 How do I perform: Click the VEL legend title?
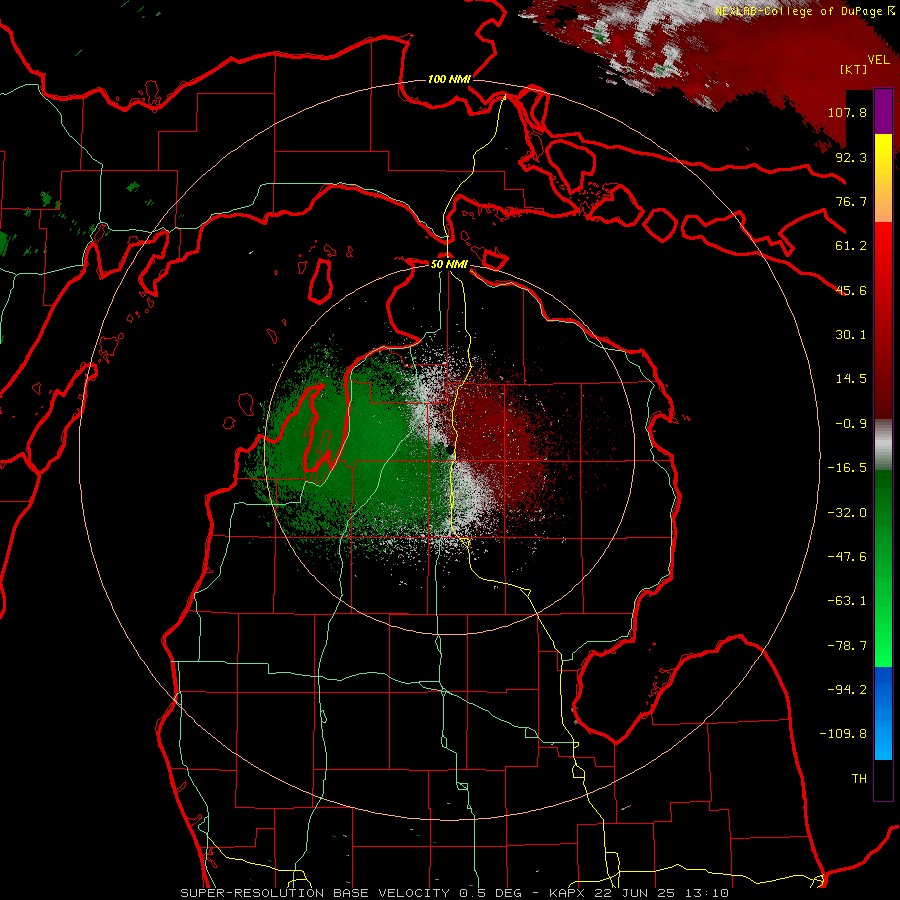(879, 60)
